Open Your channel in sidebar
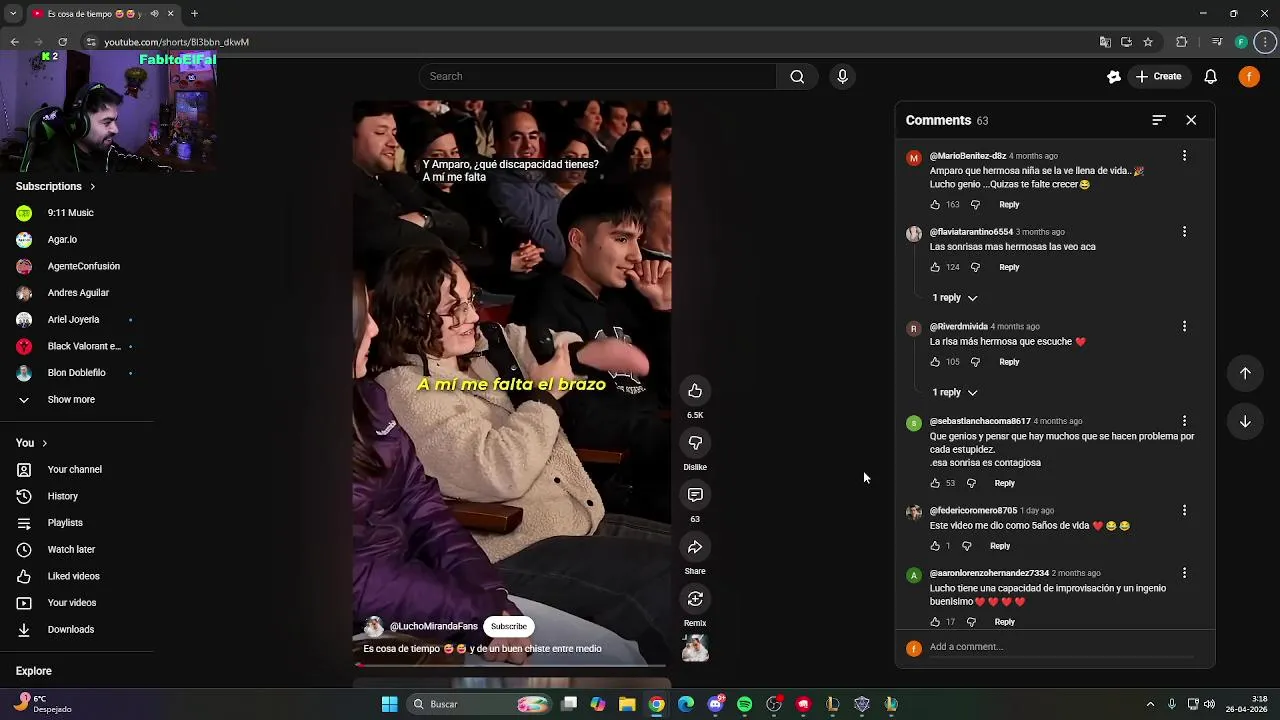This screenshot has width=1280, height=720. tap(74, 470)
